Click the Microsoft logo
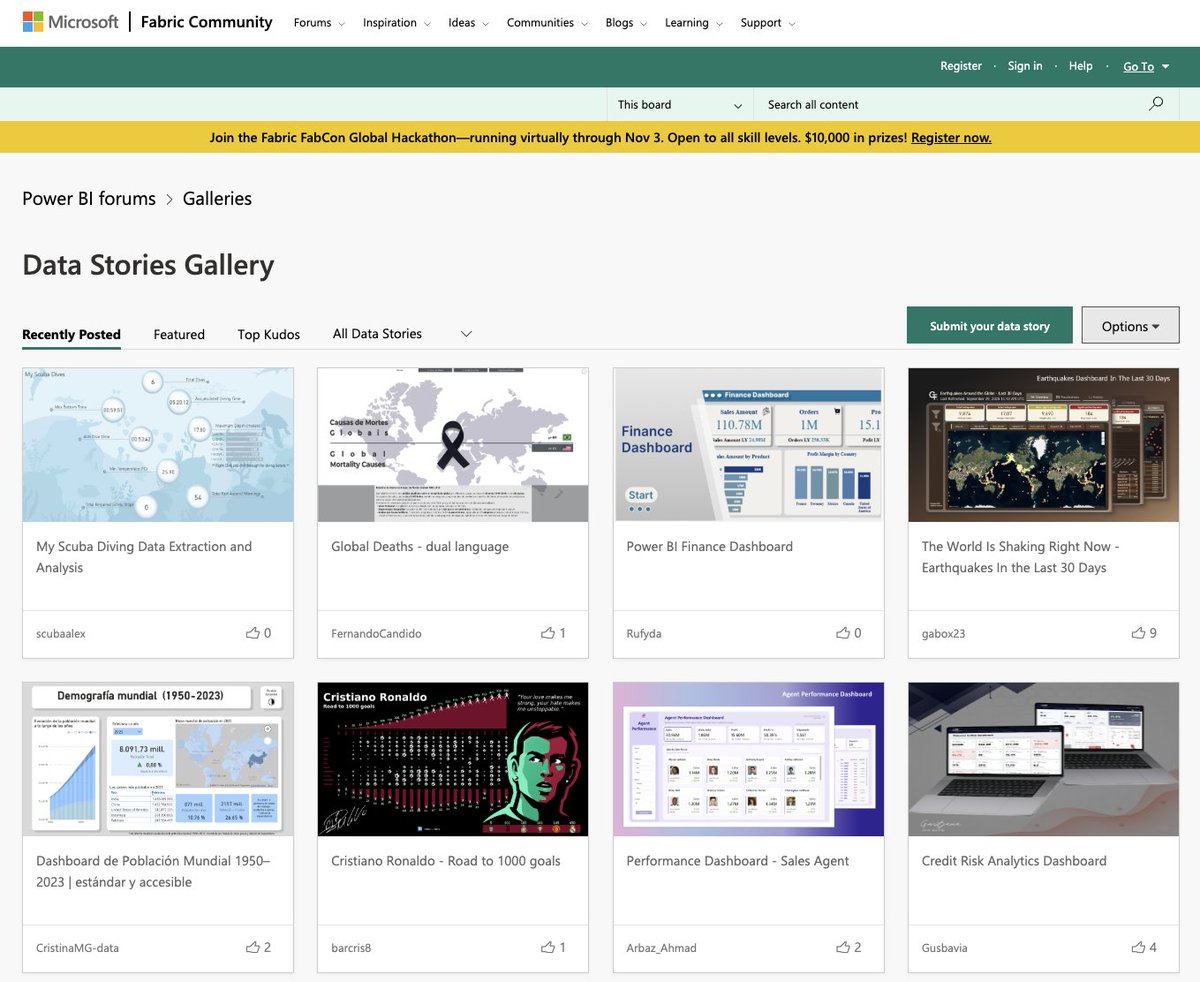Viewport: 1200px width, 982px height. click(x=70, y=22)
